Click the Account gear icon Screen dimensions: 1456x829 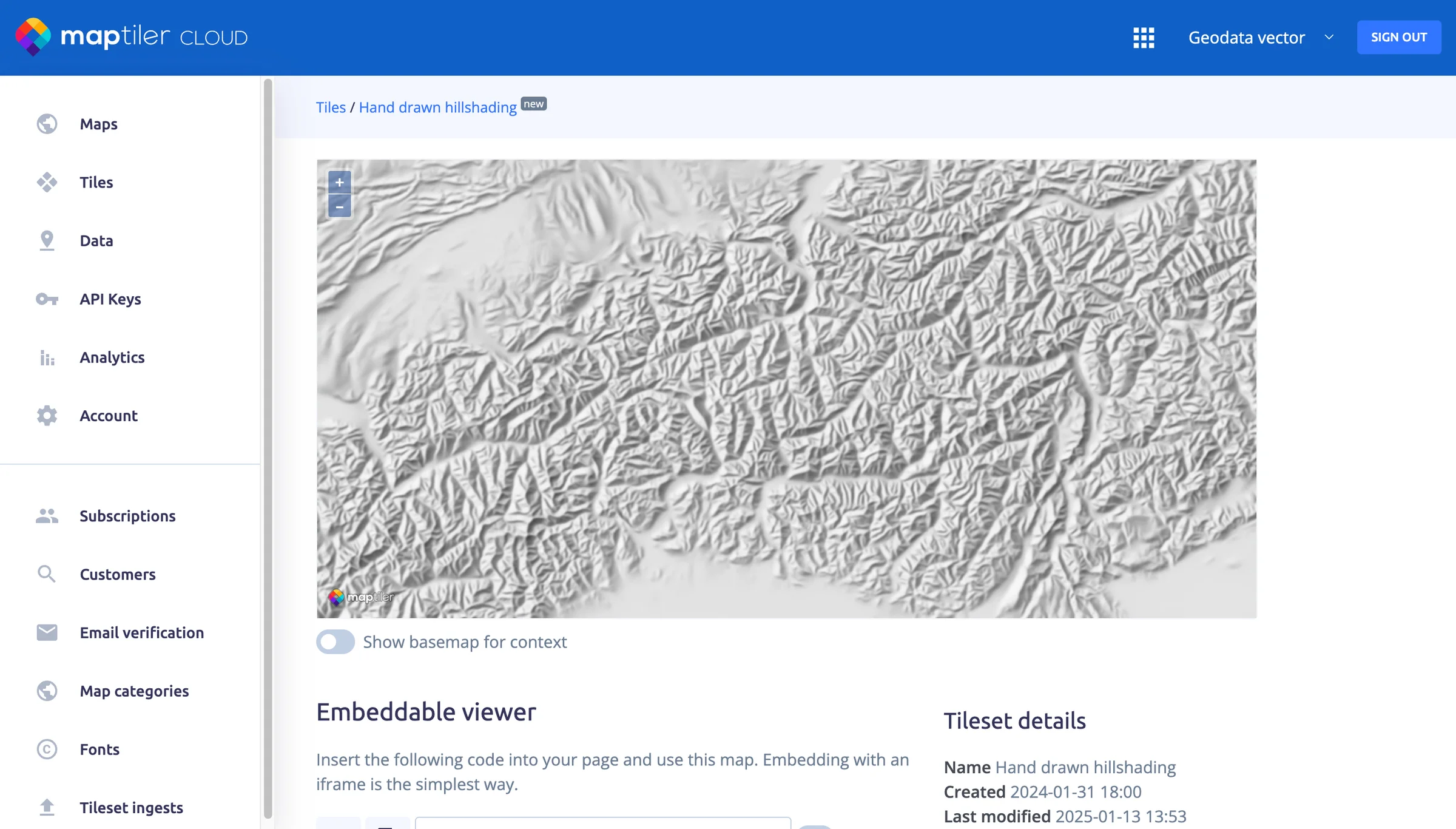(x=47, y=416)
